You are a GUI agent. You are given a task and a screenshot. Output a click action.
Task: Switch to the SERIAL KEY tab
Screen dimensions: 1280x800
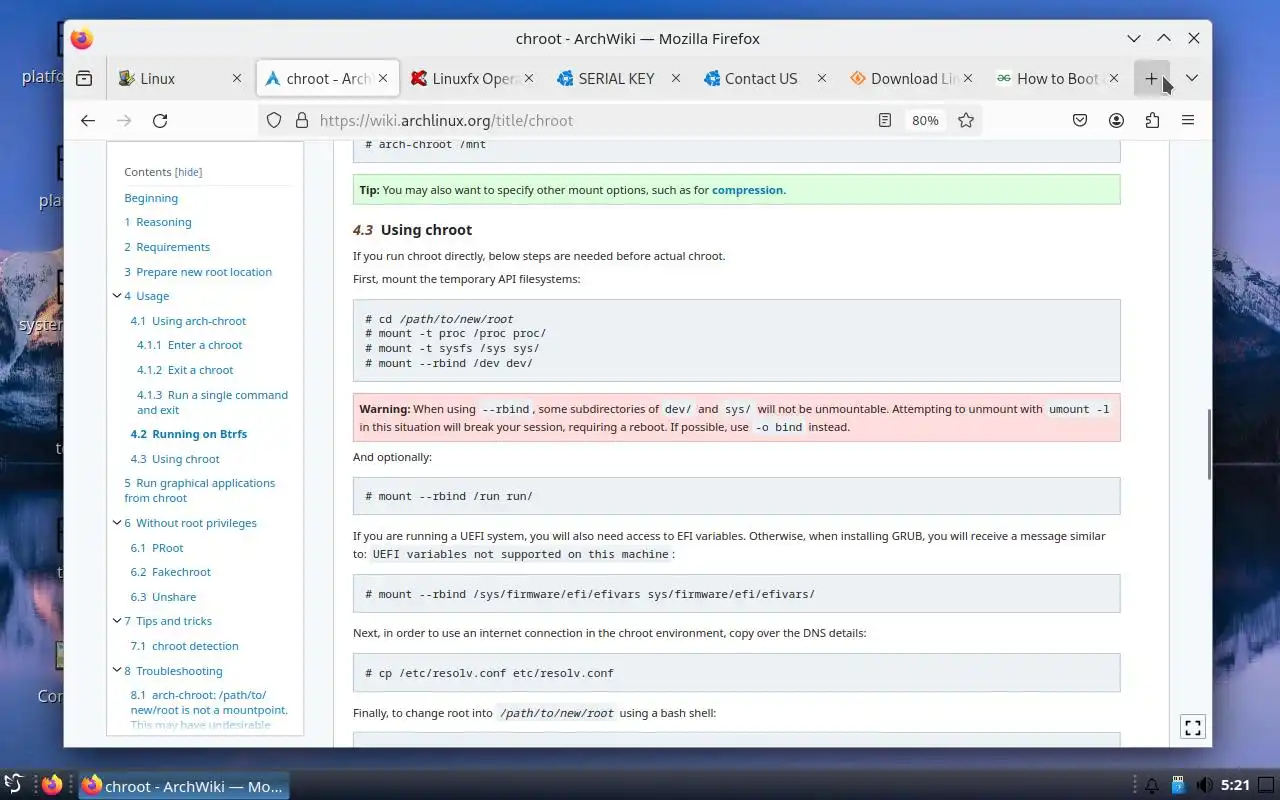[x=620, y=78]
